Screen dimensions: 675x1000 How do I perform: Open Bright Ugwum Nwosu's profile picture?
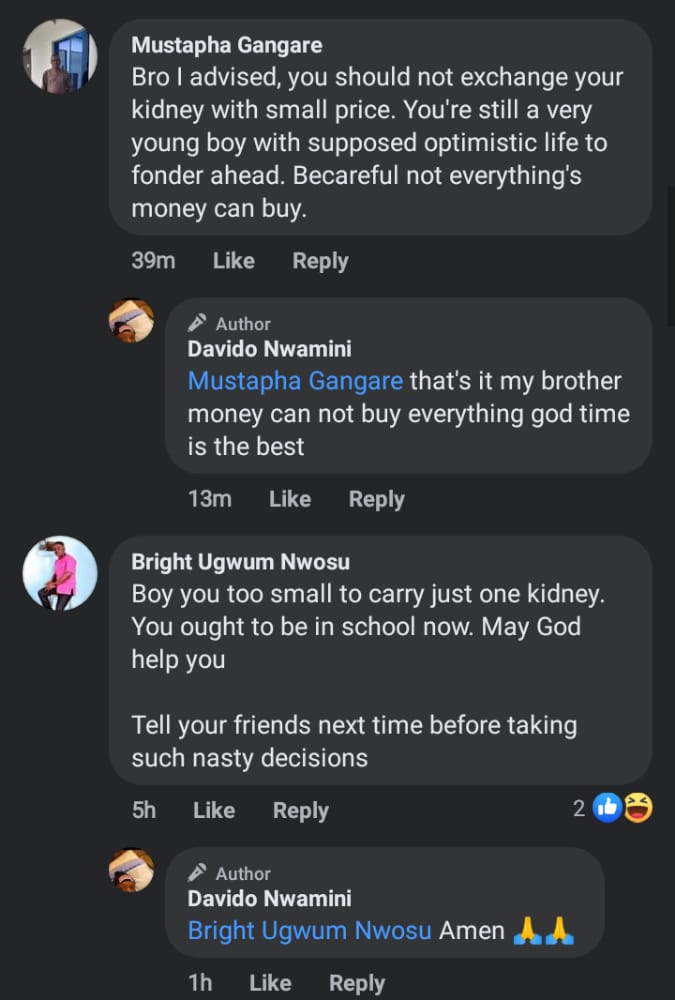59,573
